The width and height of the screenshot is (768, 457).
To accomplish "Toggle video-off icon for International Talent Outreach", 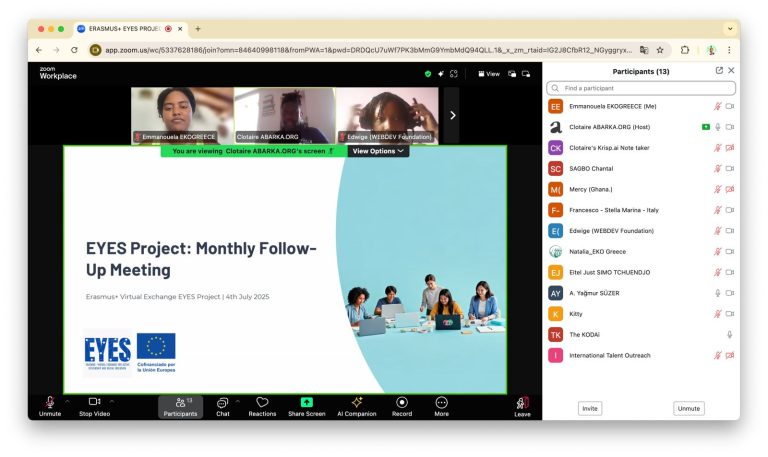I will tap(730, 356).
